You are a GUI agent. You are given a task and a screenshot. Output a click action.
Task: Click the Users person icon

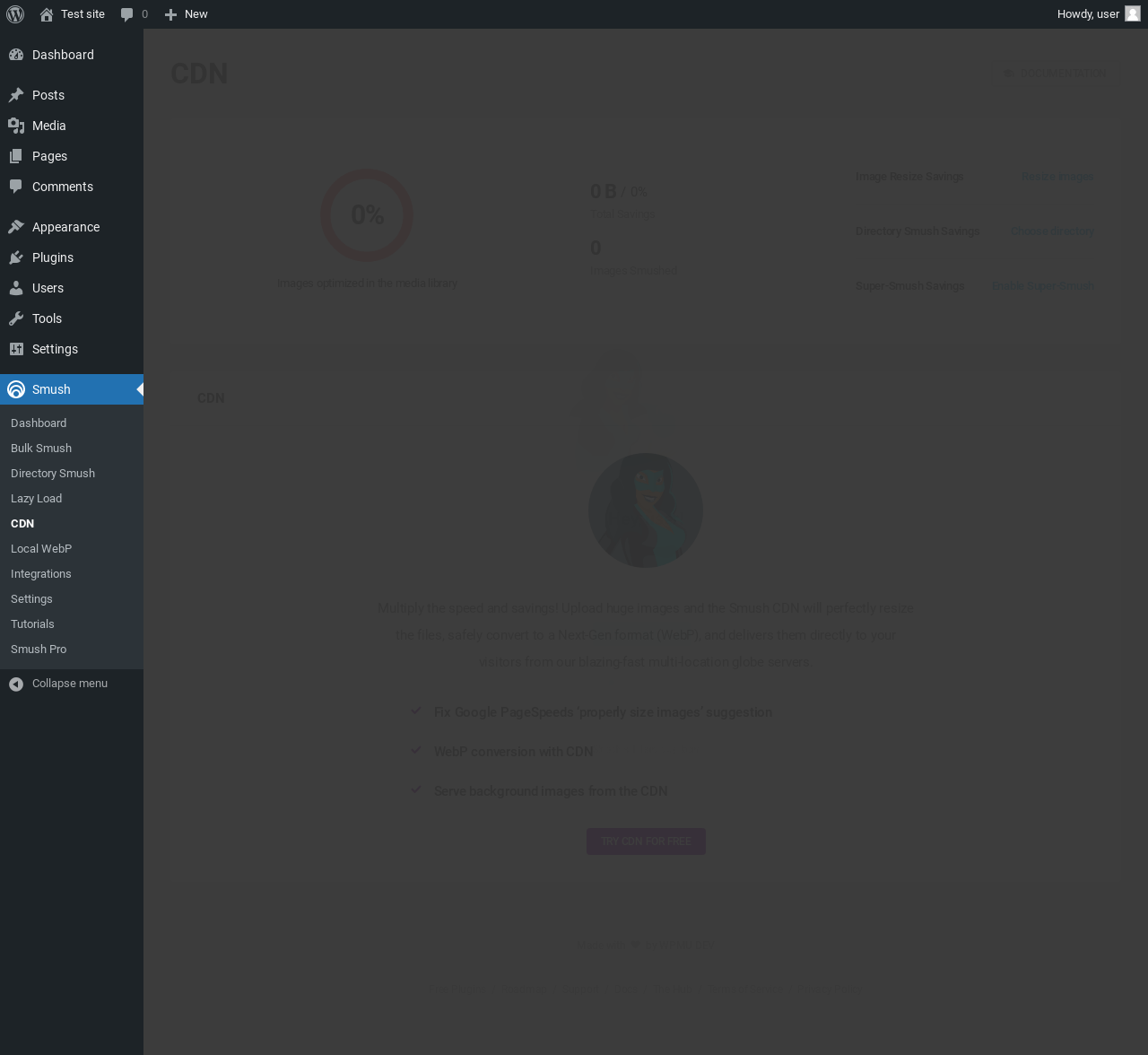pyautogui.click(x=16, y=288)
